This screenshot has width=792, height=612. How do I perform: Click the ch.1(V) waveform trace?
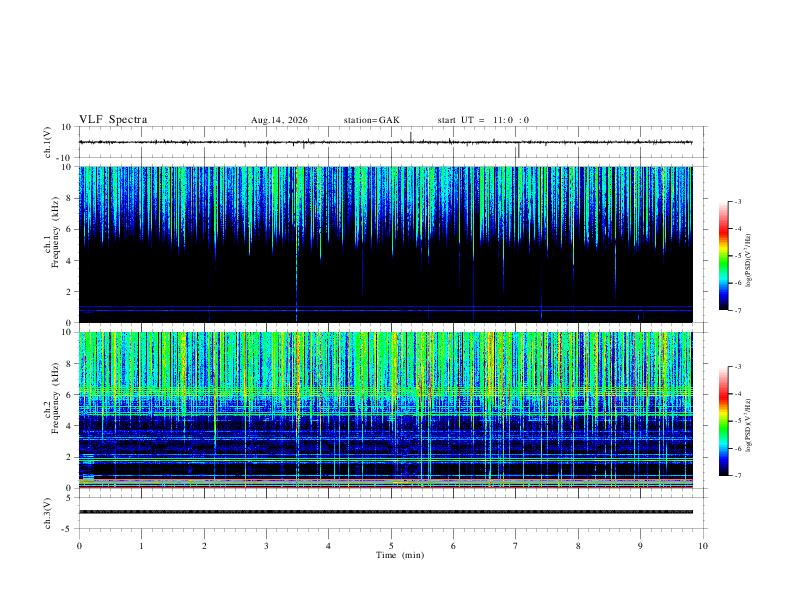385,142
